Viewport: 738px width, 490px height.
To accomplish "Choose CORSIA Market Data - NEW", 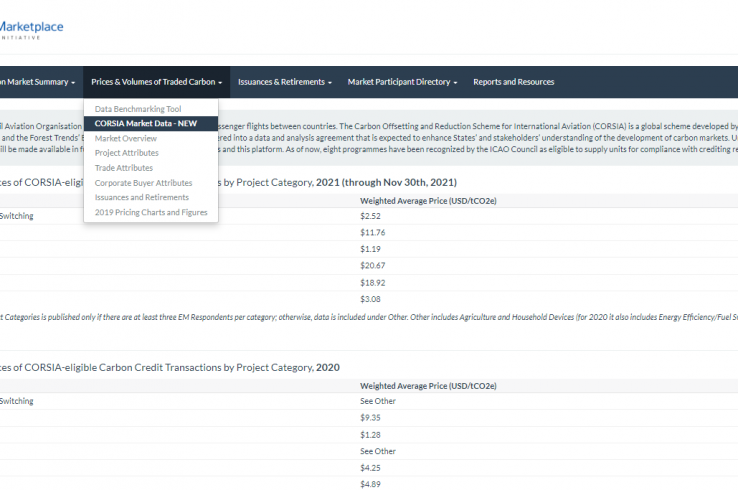I will tap(146, 123).
